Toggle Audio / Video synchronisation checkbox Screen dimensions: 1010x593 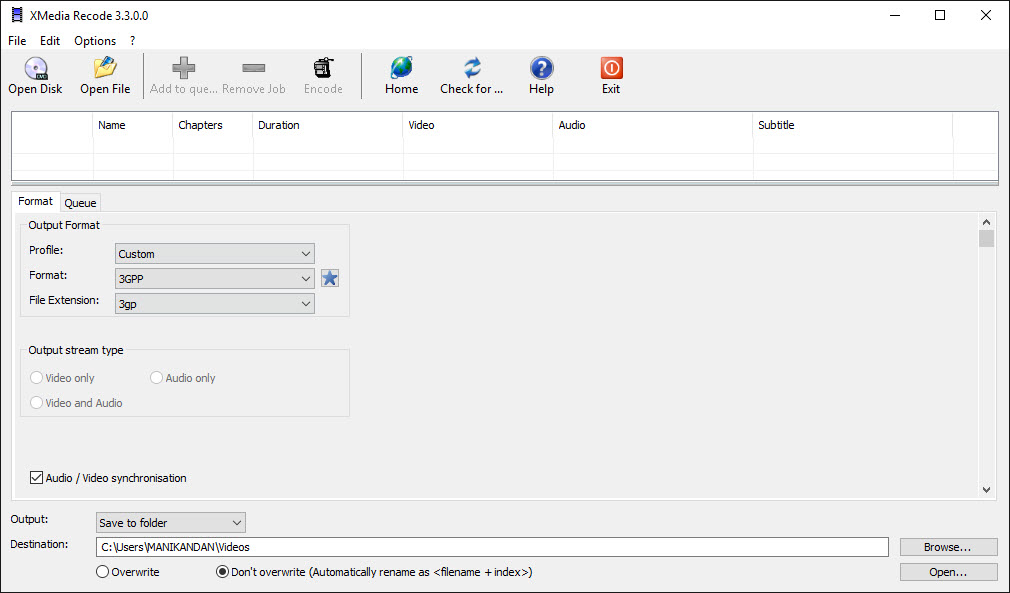coord(37,478)
